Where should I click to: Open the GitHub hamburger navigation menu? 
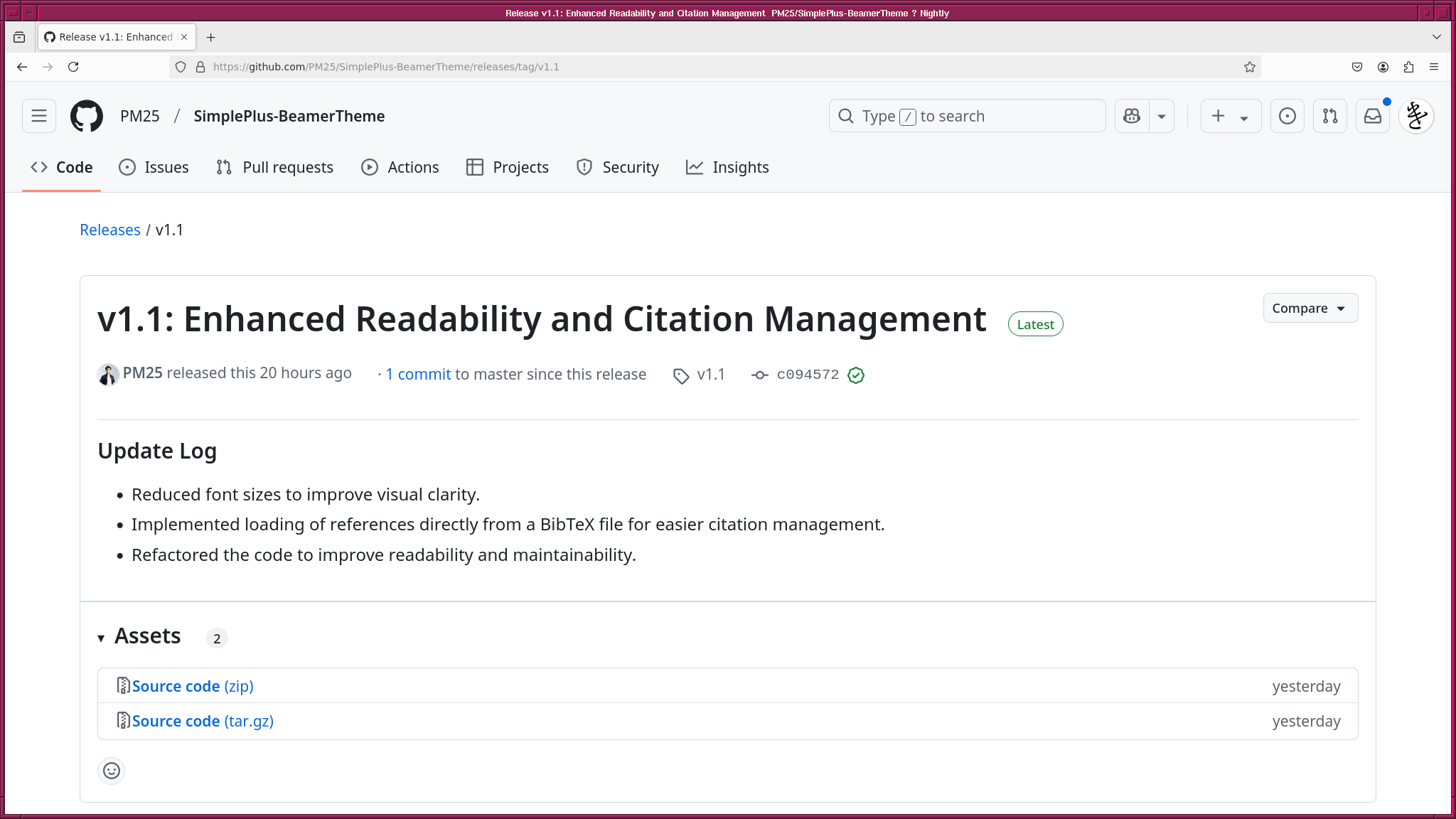[39, 116]
